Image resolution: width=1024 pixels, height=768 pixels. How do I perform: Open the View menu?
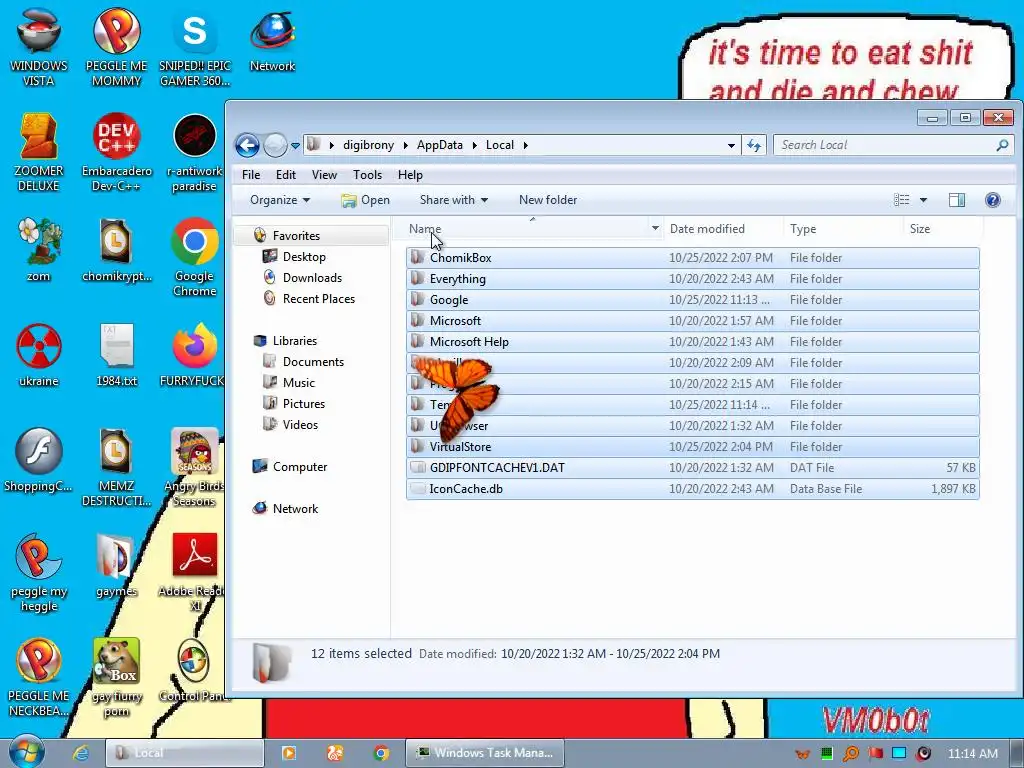[324, 174]
